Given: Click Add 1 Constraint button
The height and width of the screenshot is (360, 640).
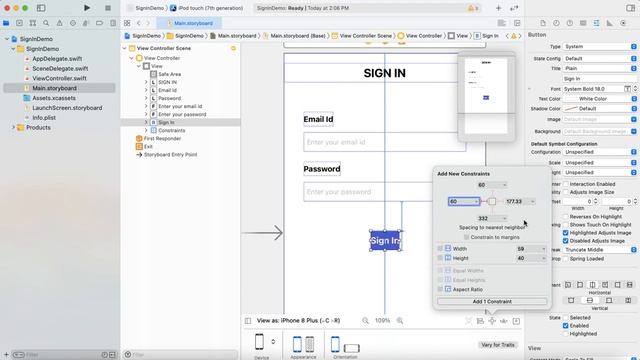Looking at the screenshot, I should pos(492,301).
